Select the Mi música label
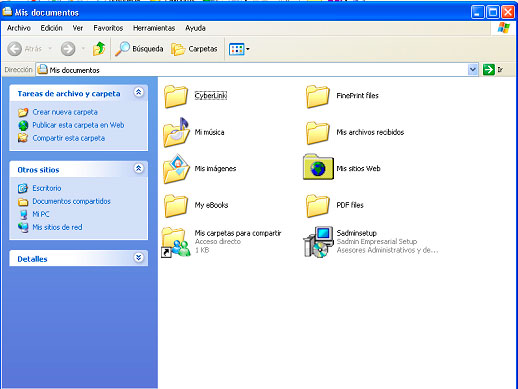 point(209,132)
